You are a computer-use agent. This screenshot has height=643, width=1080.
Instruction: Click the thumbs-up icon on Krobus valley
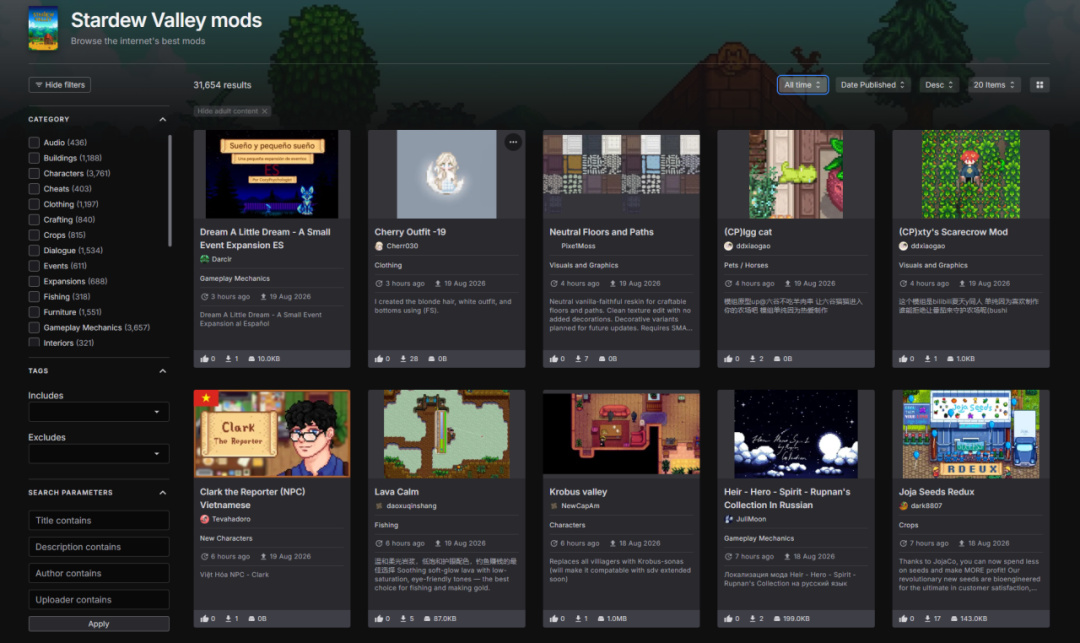[x=554, y=618]
